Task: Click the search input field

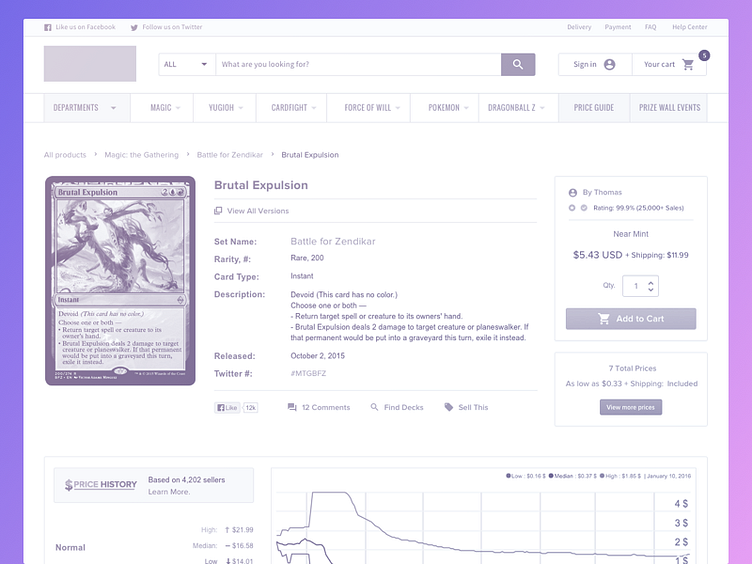Action: click(x=358, y=64)
